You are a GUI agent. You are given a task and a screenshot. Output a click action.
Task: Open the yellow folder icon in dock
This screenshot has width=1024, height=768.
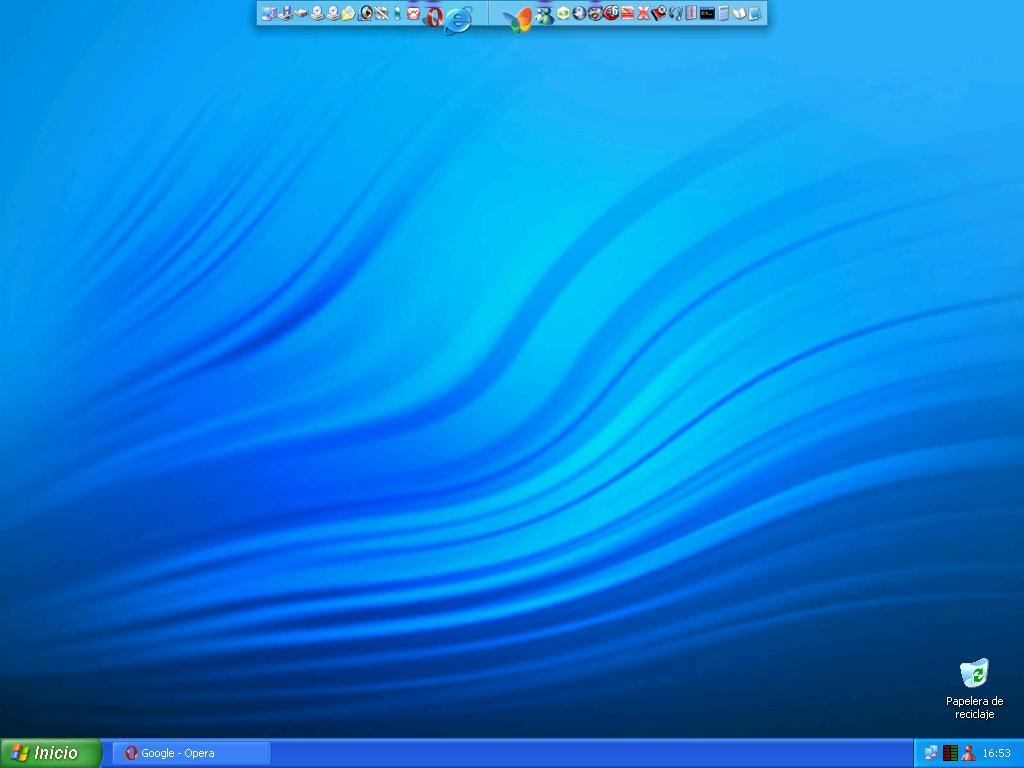[x=348, y=13]
